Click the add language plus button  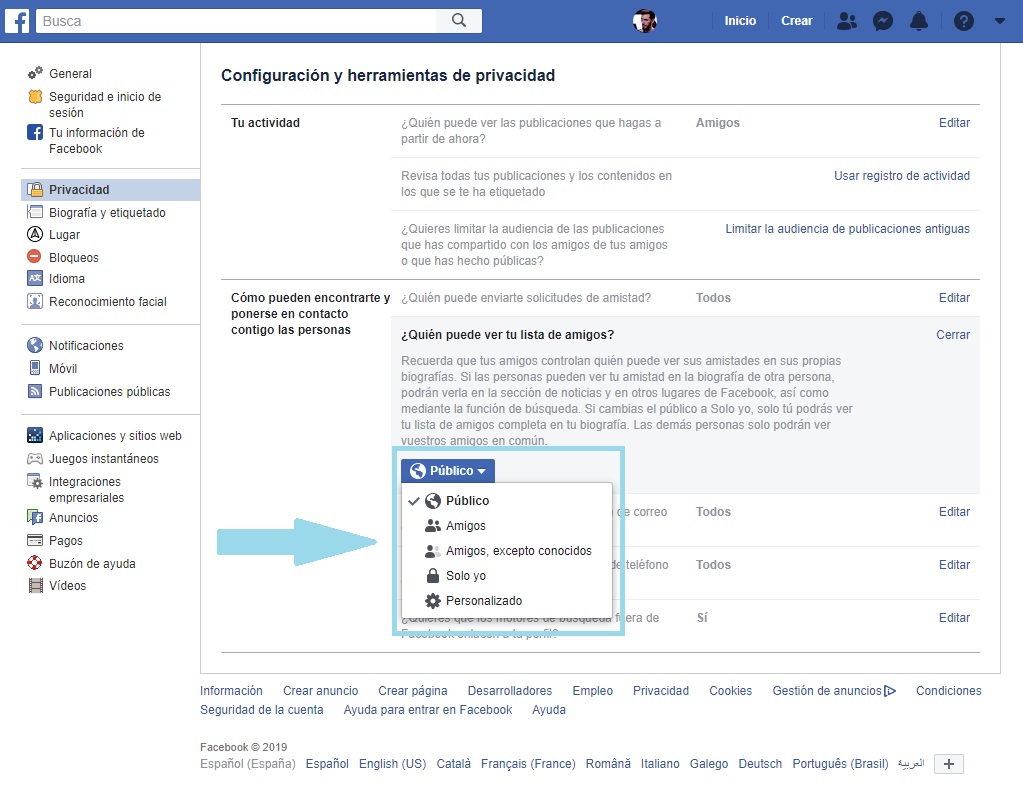click(x=949, y=764)
